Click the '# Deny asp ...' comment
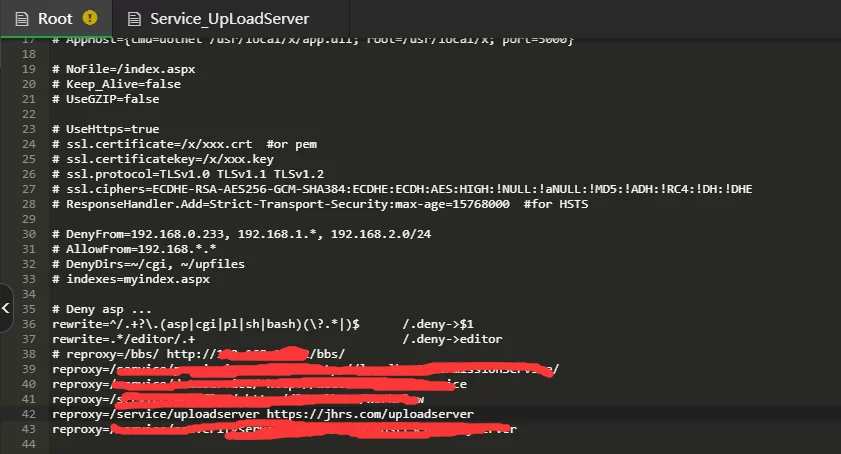The width and height of the screenshot is (841, 454). tap(102, 310)
